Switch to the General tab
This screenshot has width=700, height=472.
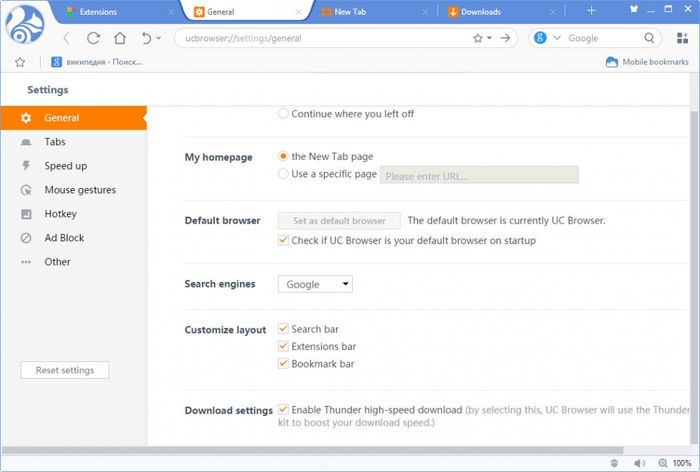tap(246, 12)
